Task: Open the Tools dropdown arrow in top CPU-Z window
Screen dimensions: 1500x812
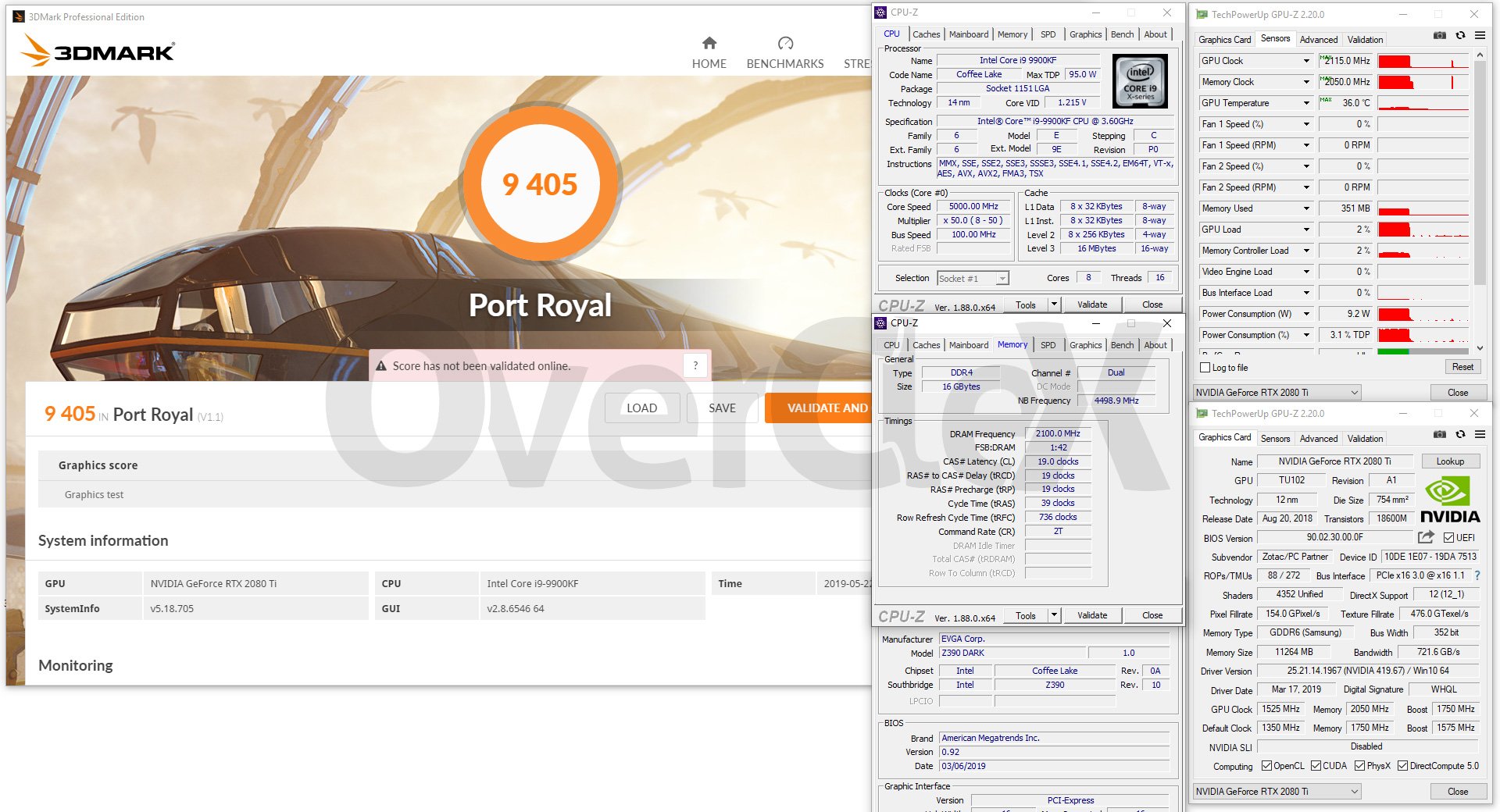Action: [1054, 304]
